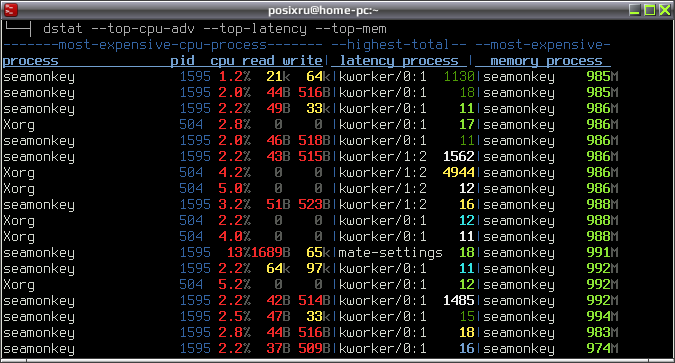Select the write value 514B
Screen dimensions: 675x363
pos(314,301)
